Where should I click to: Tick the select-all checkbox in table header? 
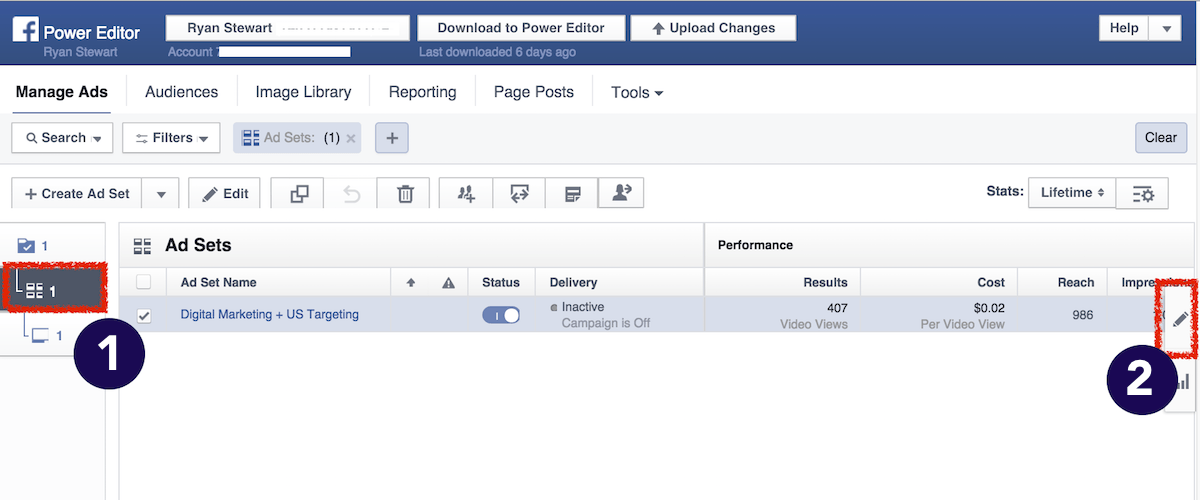pos(144,283)
